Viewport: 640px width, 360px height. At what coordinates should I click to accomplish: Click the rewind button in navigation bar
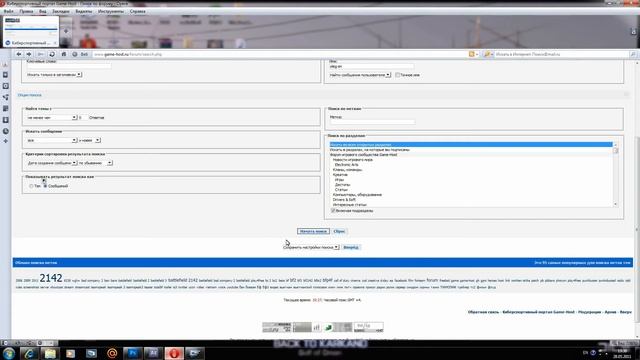(40, 54)
